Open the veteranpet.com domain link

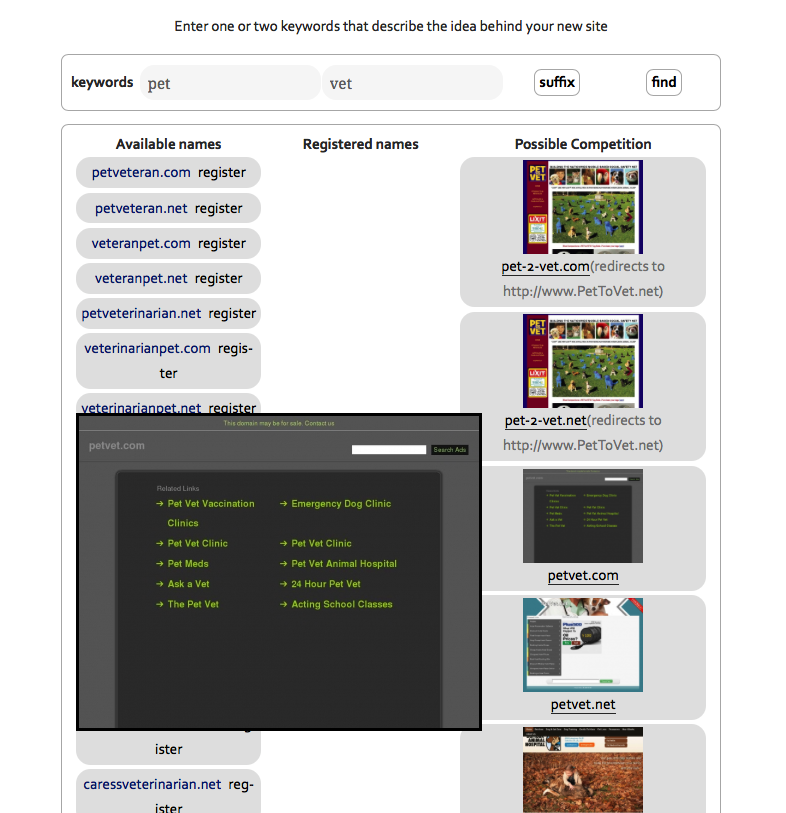[x=141, y=244]
